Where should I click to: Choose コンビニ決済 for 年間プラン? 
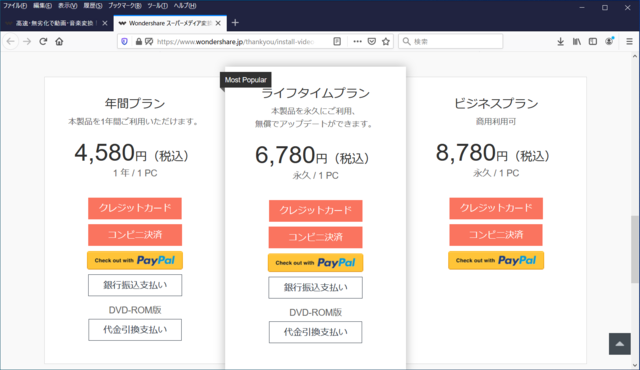(x=135, y=235)
